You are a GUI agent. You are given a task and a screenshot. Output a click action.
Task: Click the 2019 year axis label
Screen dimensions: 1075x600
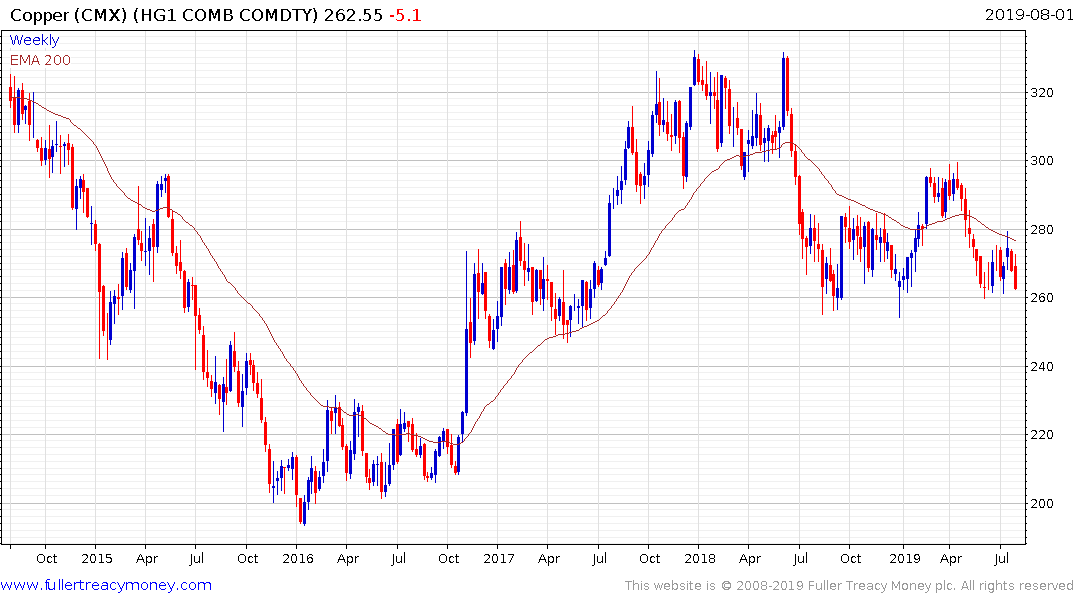tap(905, 558)
